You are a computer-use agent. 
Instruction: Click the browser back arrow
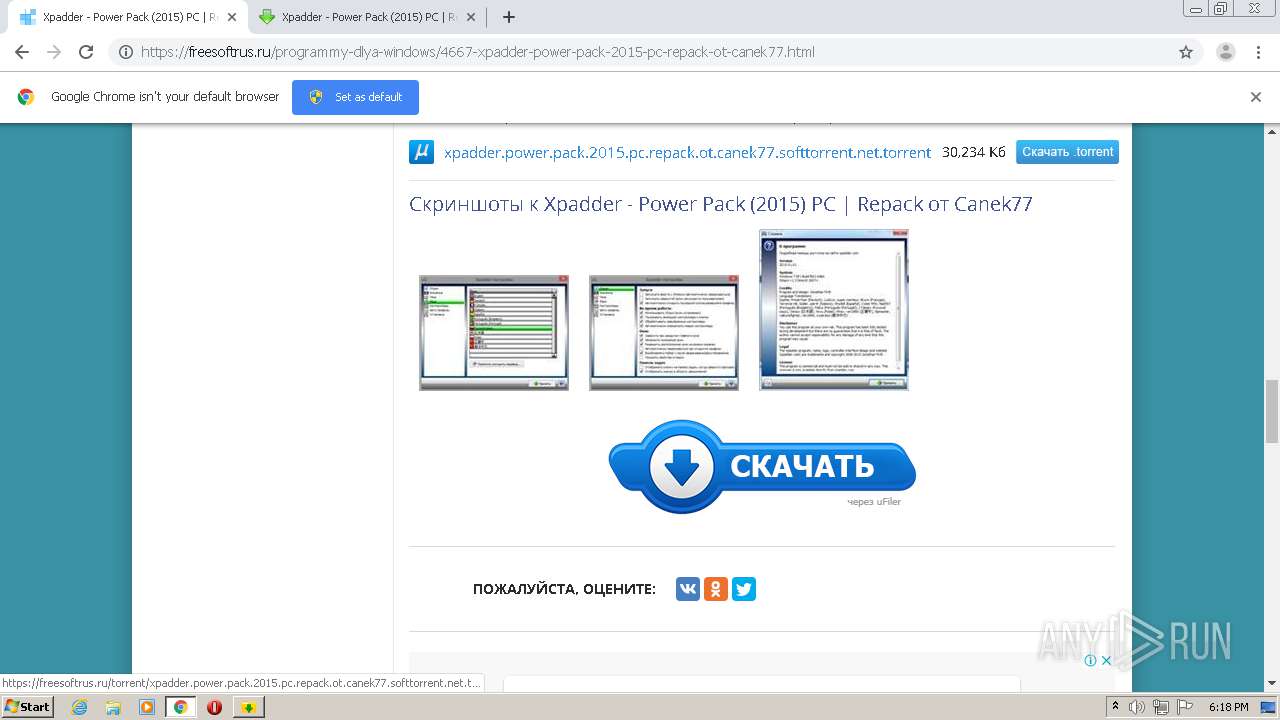pos(22,52)
